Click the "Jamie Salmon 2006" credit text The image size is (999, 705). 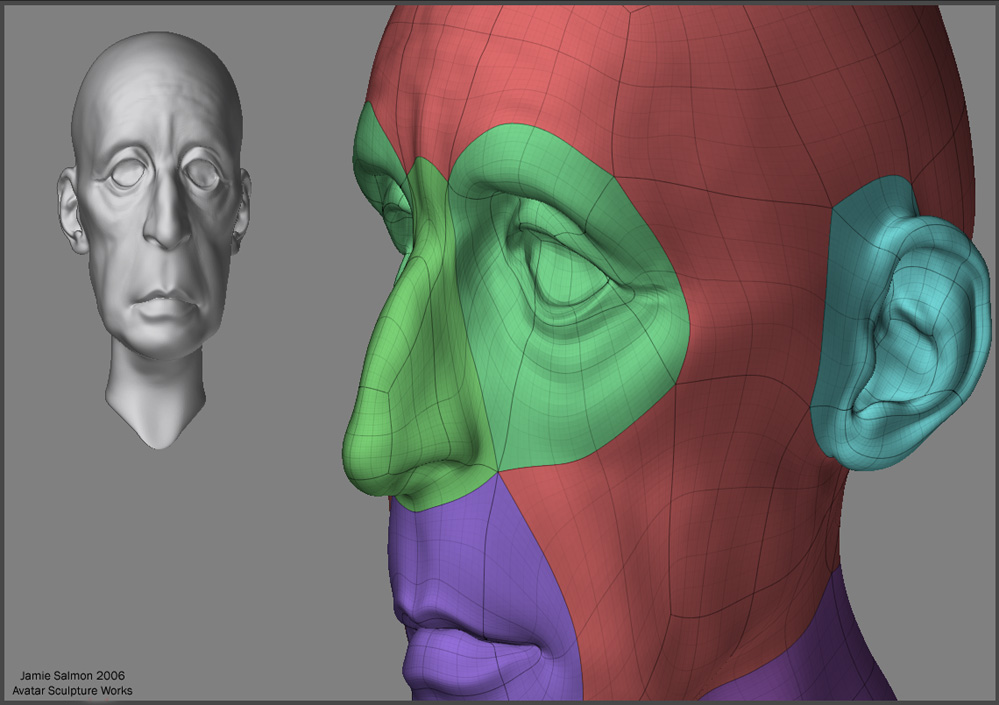[72, 676]
